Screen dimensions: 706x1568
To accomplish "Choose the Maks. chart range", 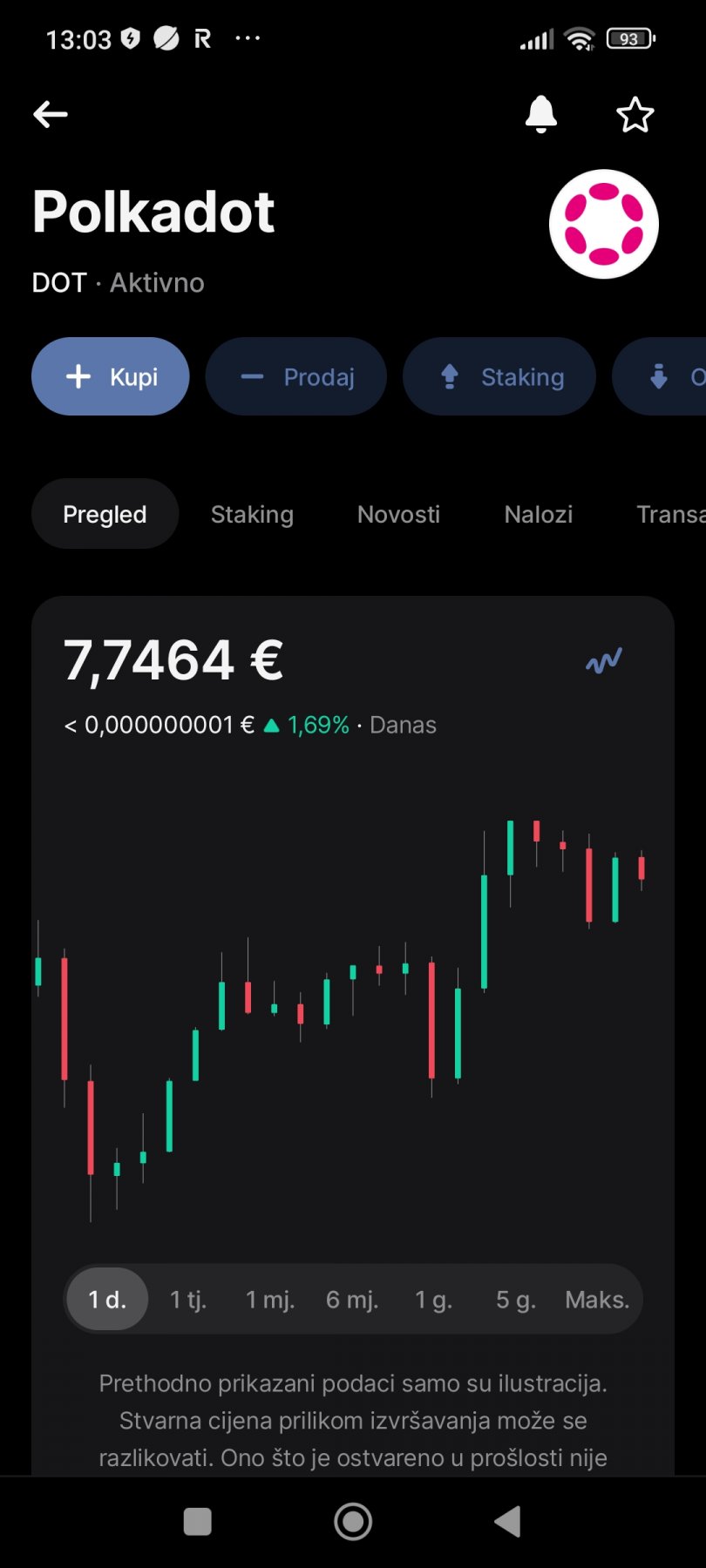I will tap(597, 1299).
